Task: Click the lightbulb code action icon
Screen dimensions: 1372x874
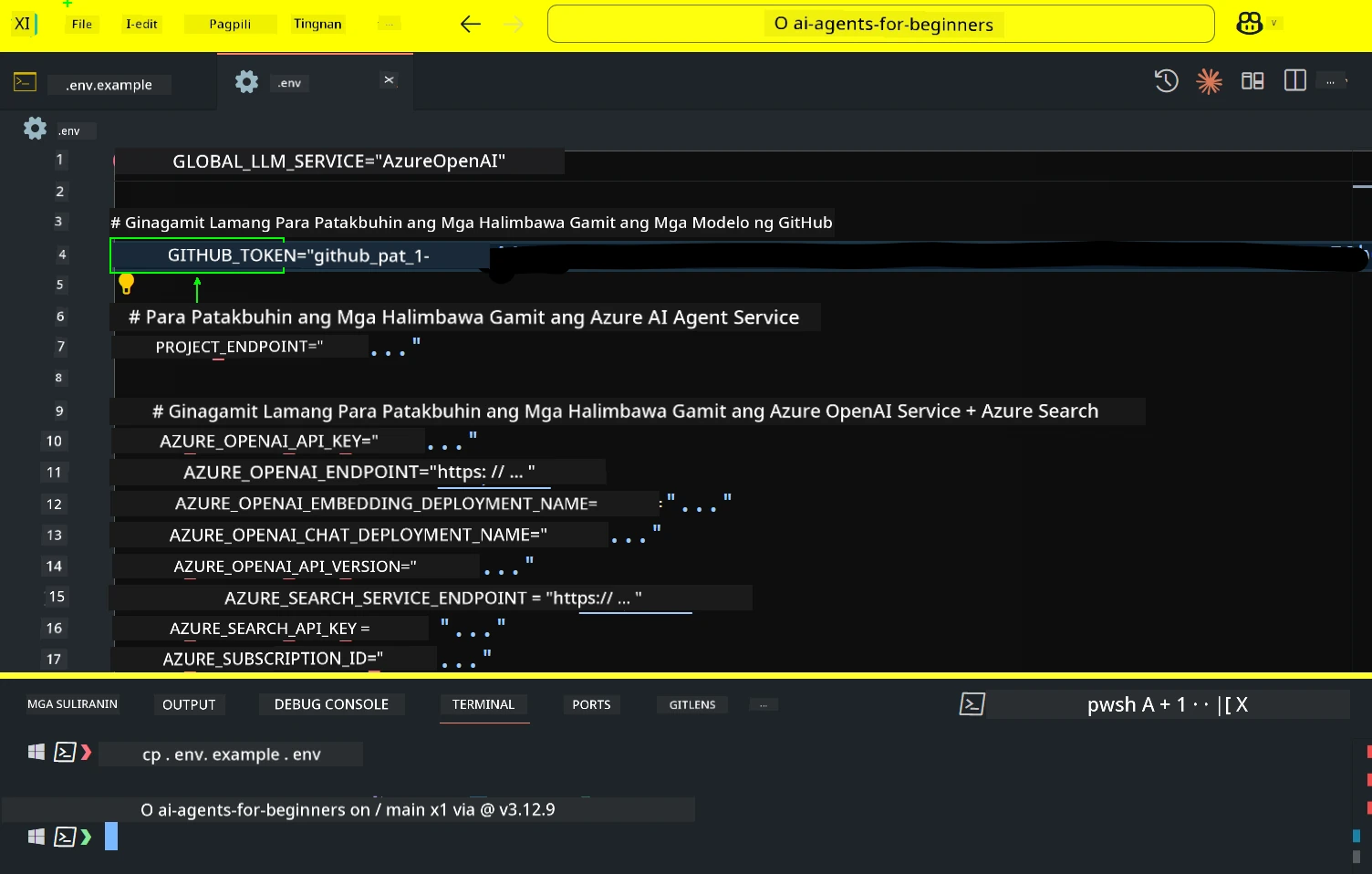Action: (127, 284)
